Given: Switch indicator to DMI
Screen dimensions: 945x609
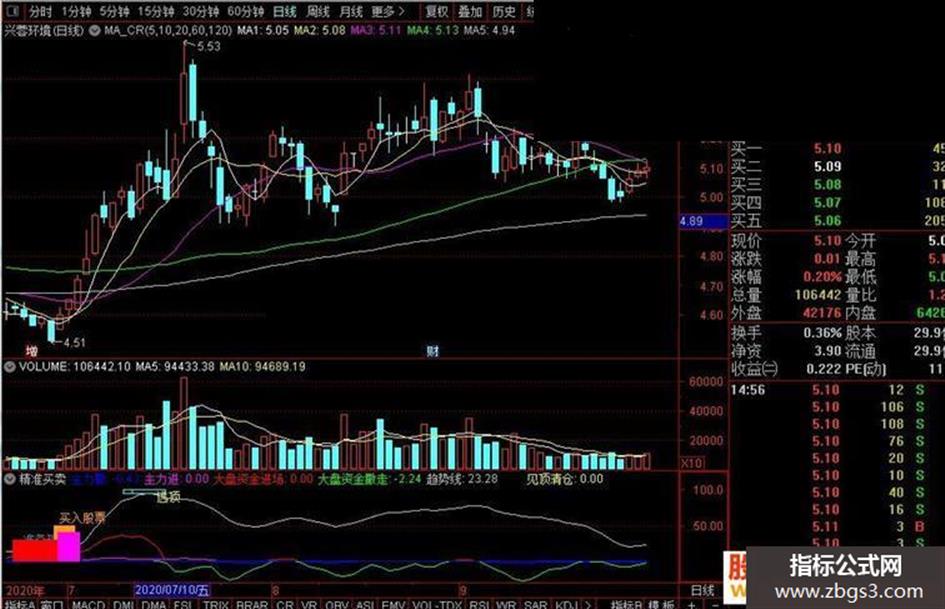Looking at the screenshot, I should tap(124, 604).
